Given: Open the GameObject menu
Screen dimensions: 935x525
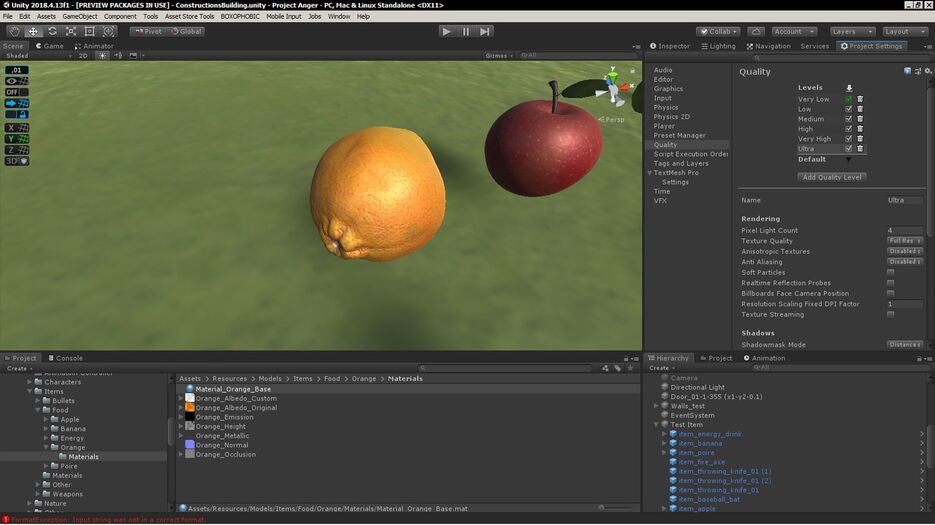Looking at the screenshot, I should click(80, 17).
